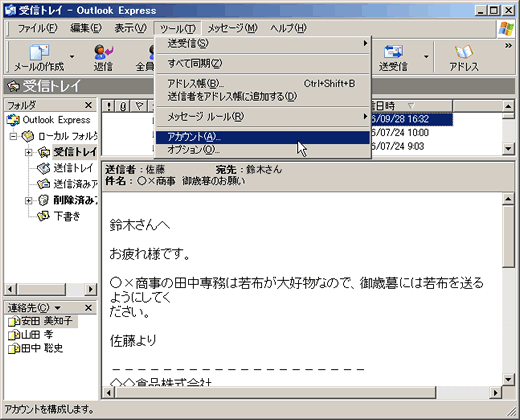Click folder pane horizontal scroll left arrow
The height and width of the screenshot is (420, 520).
[10, 289]
